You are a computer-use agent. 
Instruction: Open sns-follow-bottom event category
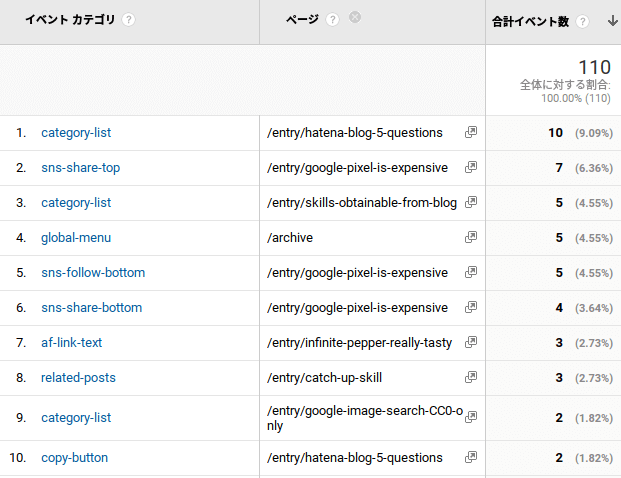[x=93, y=272]
